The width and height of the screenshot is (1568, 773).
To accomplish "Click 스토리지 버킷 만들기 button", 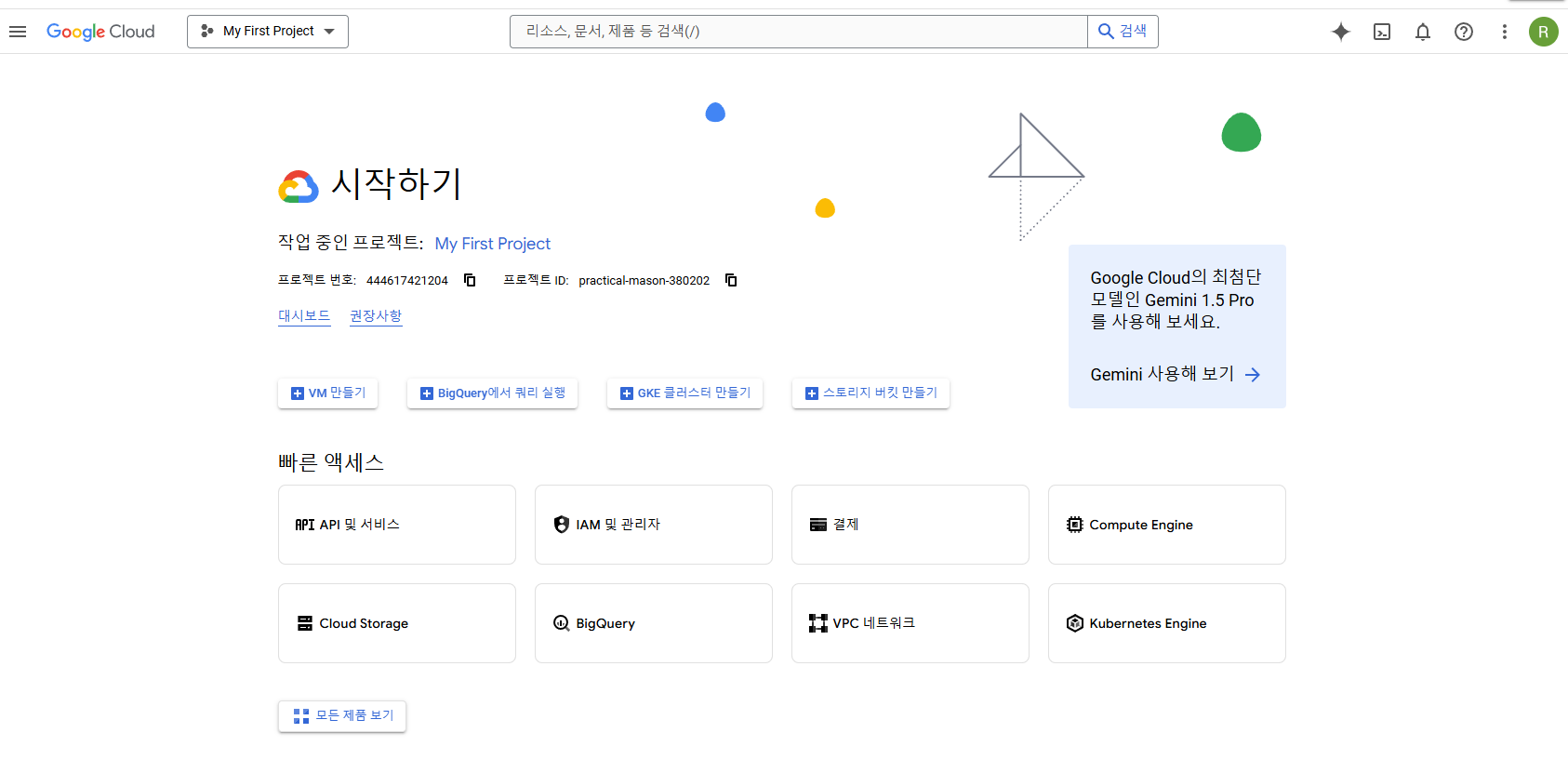I will [871, 393].
